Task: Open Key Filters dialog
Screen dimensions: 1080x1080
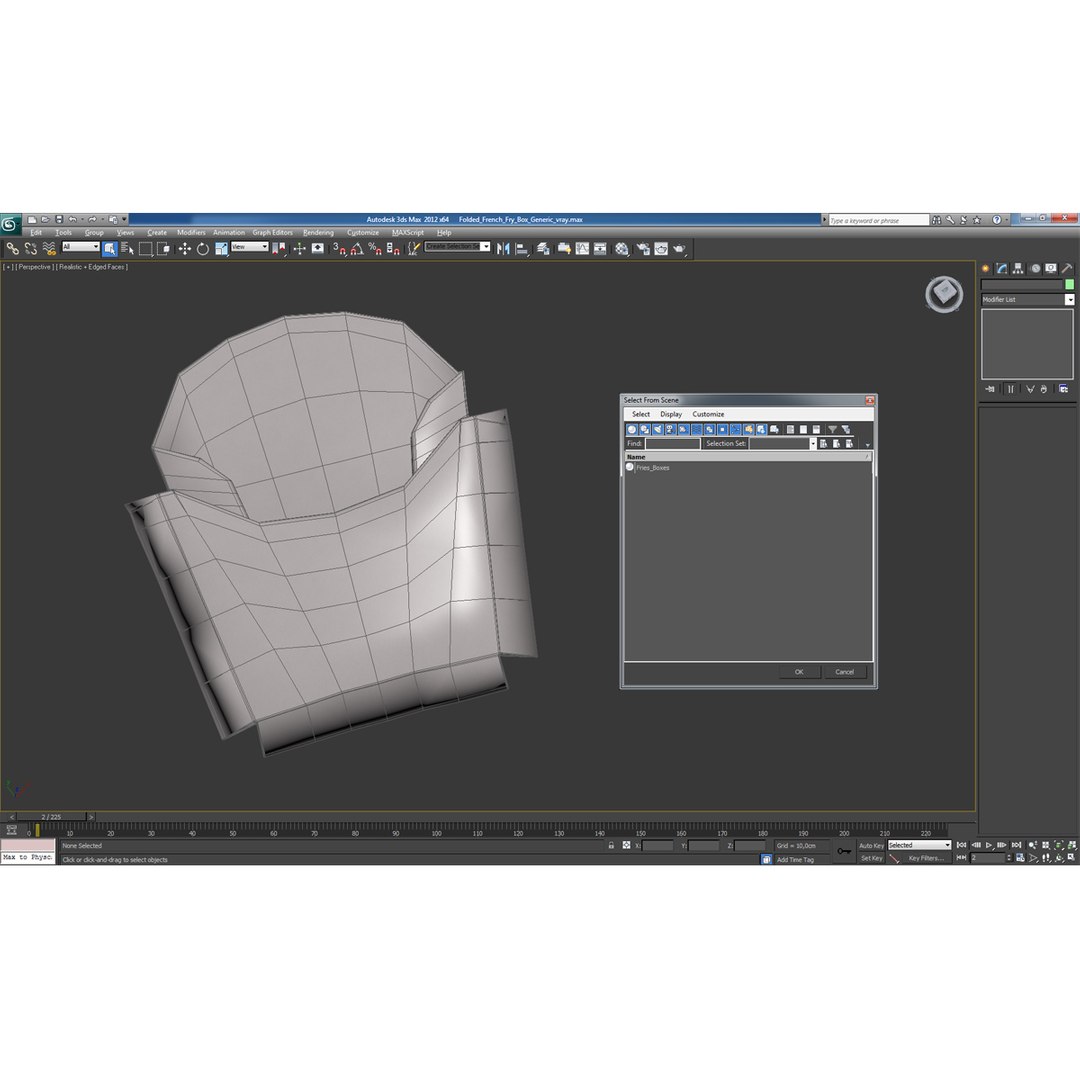Action: pos(926,858)
